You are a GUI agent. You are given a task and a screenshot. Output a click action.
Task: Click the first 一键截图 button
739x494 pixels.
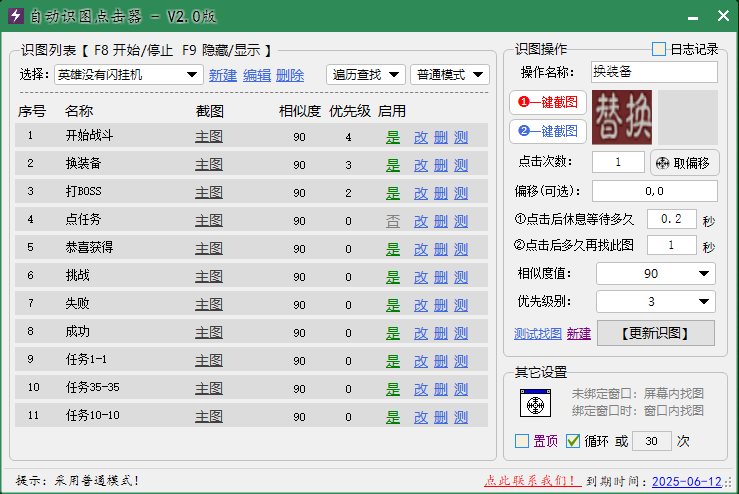point(548,102)
